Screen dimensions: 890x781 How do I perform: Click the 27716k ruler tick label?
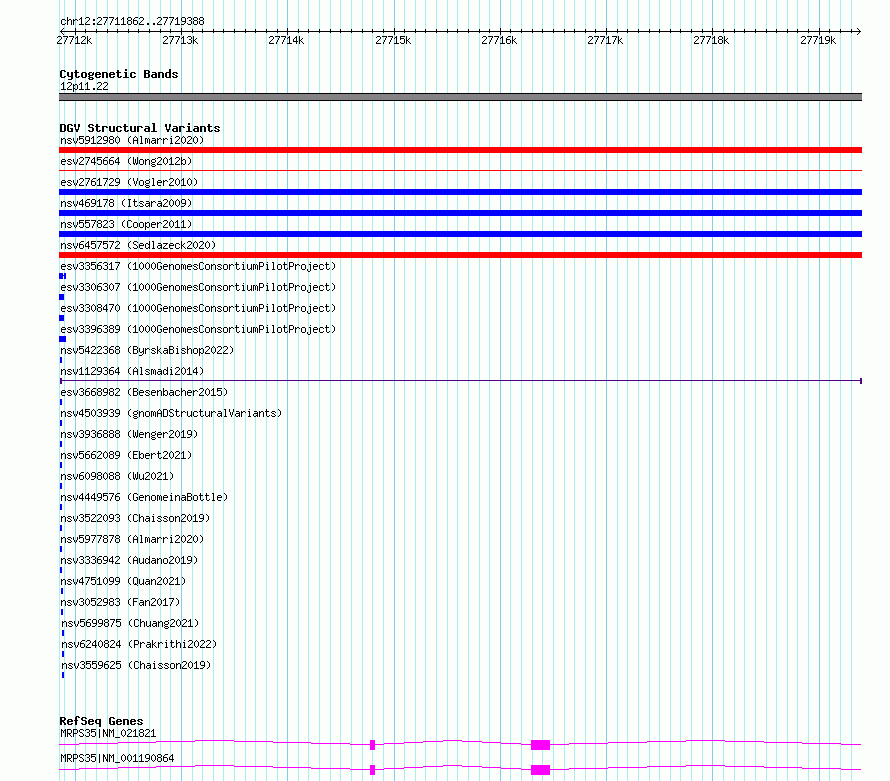(499, 40)
